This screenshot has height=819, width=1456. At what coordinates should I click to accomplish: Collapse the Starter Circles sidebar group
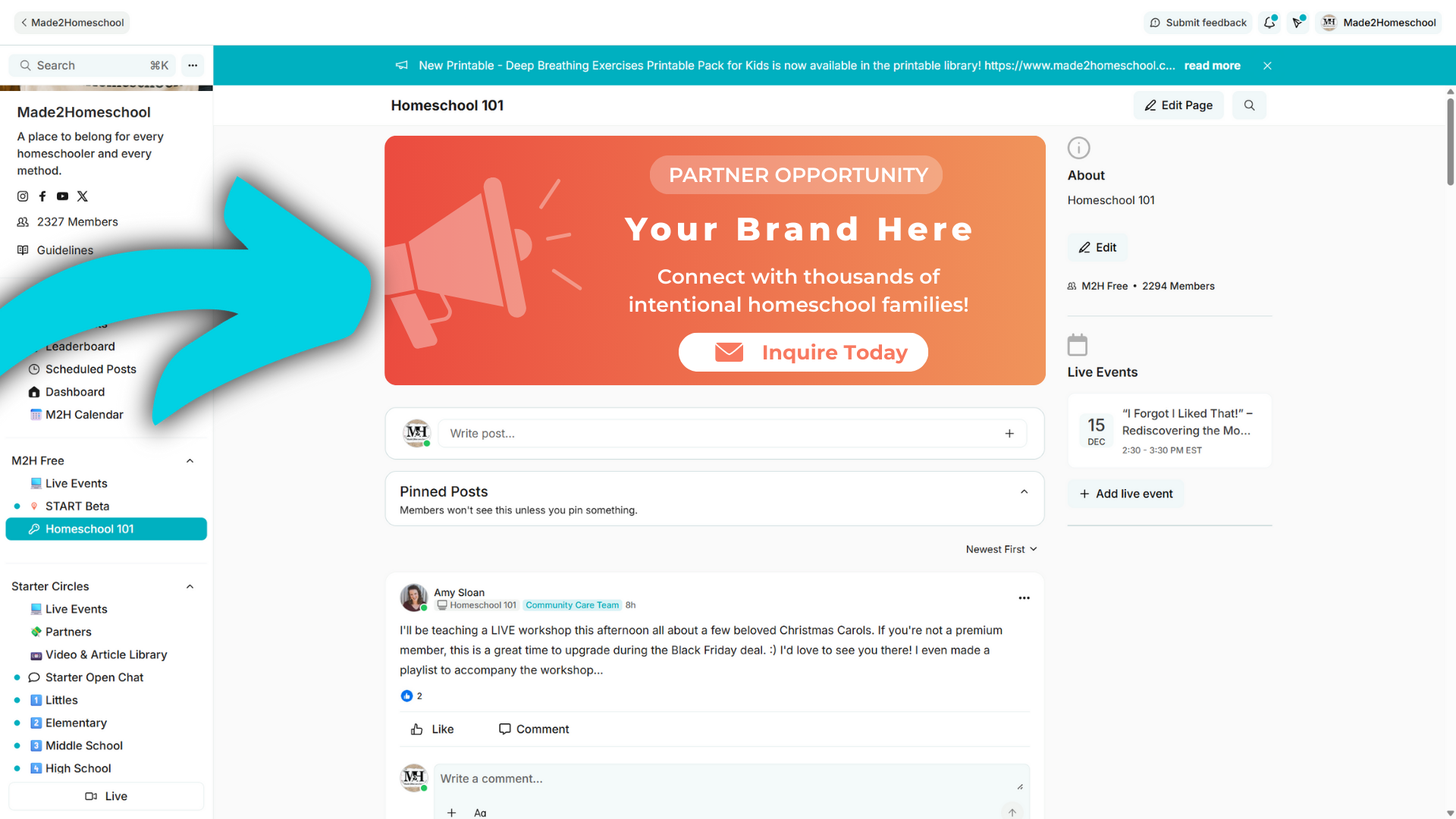coord(190,586)
